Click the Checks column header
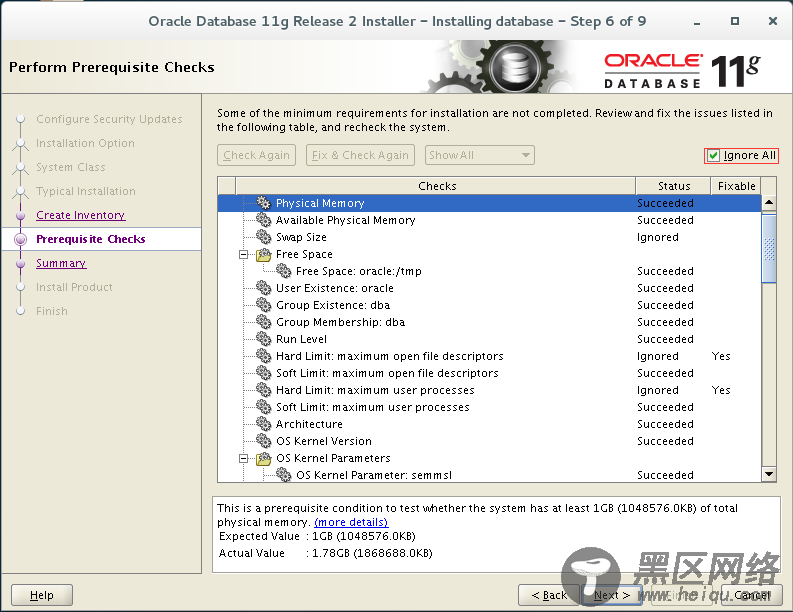This screenshot has height=612, width=793. pyautogui.click(x=436, y=186)
